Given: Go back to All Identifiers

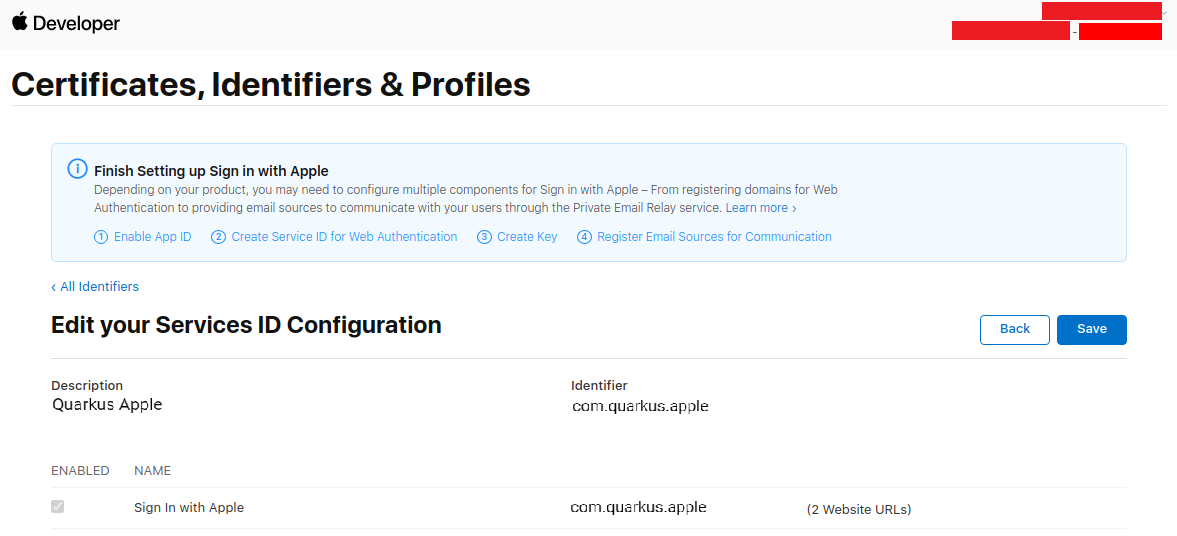Looking at the screenshot, I should tap(95, 286).
